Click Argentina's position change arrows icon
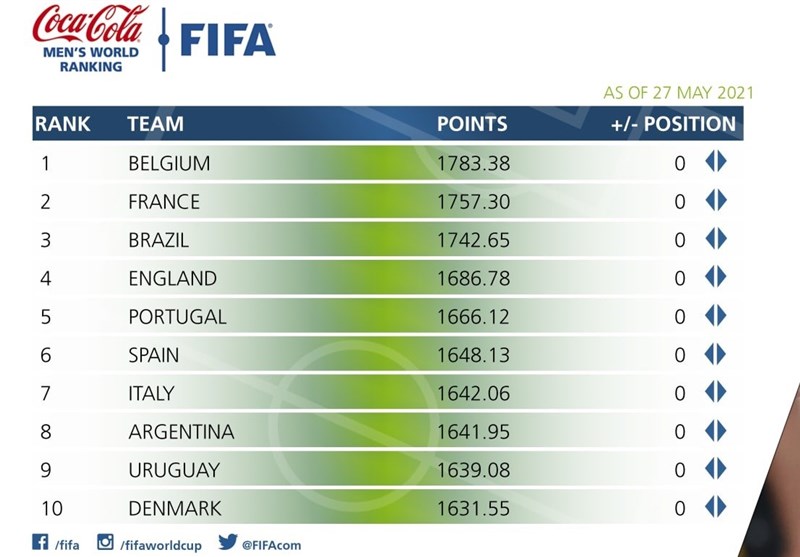 pyautogui.click(x=715, y=431)
